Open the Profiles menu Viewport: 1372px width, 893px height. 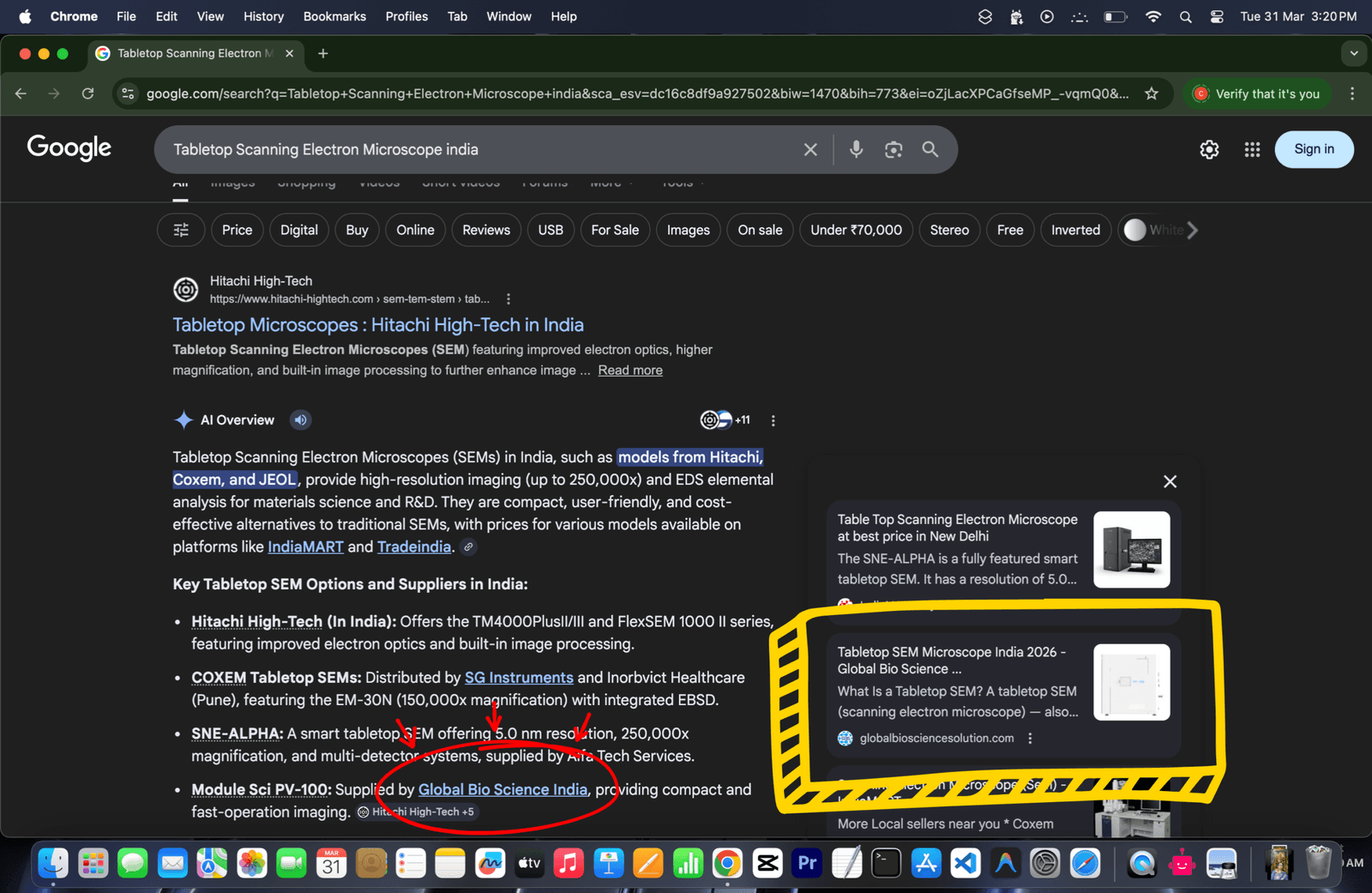406,16
